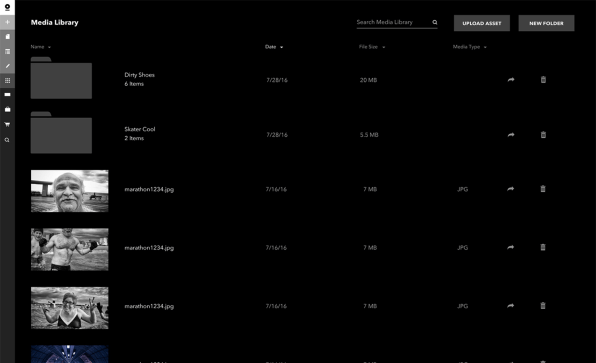Select the bald man portrait thumbnail
The image size is (596, 363).
(70, 191)
